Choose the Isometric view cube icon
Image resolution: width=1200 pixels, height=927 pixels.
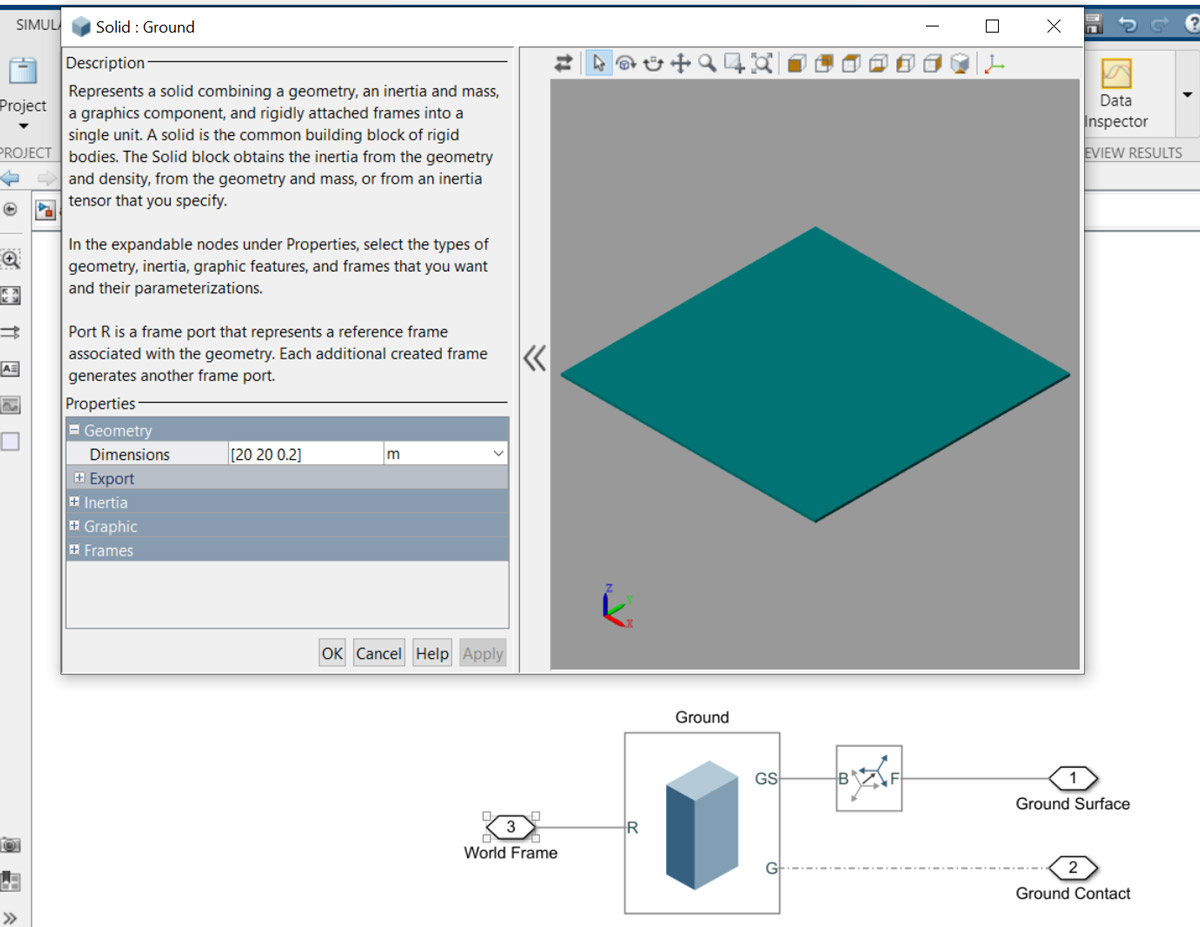tap(958, 63)
